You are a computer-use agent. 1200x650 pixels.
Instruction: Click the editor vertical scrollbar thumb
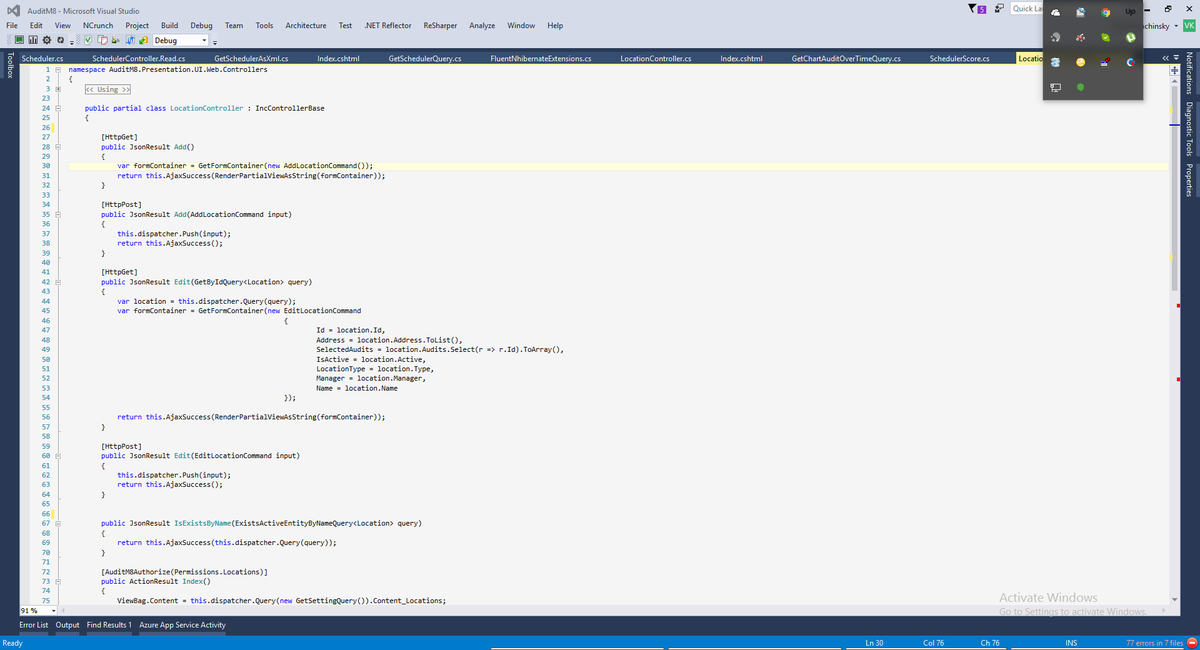(x=1175, y=187)
